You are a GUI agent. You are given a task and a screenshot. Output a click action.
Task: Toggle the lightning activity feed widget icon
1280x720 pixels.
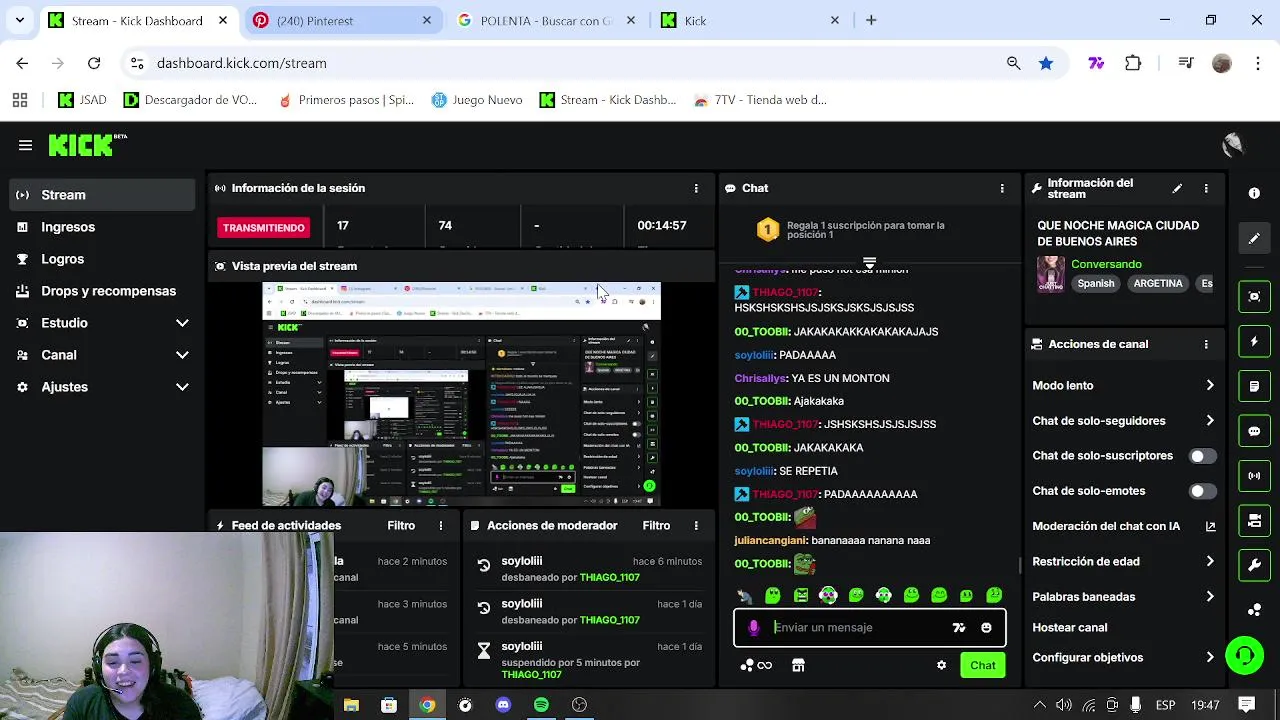[x=1254, y=342]
